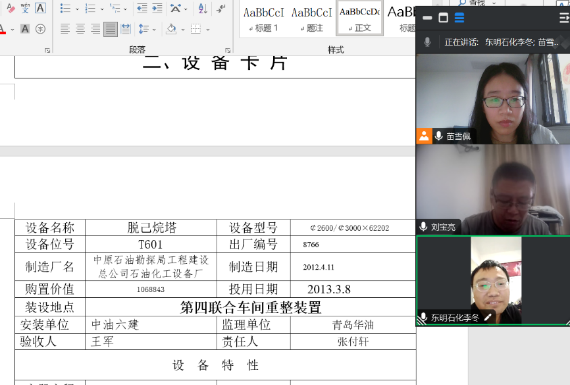
Task: Click the bulleted list icon
Action: (x=65, y=8)
